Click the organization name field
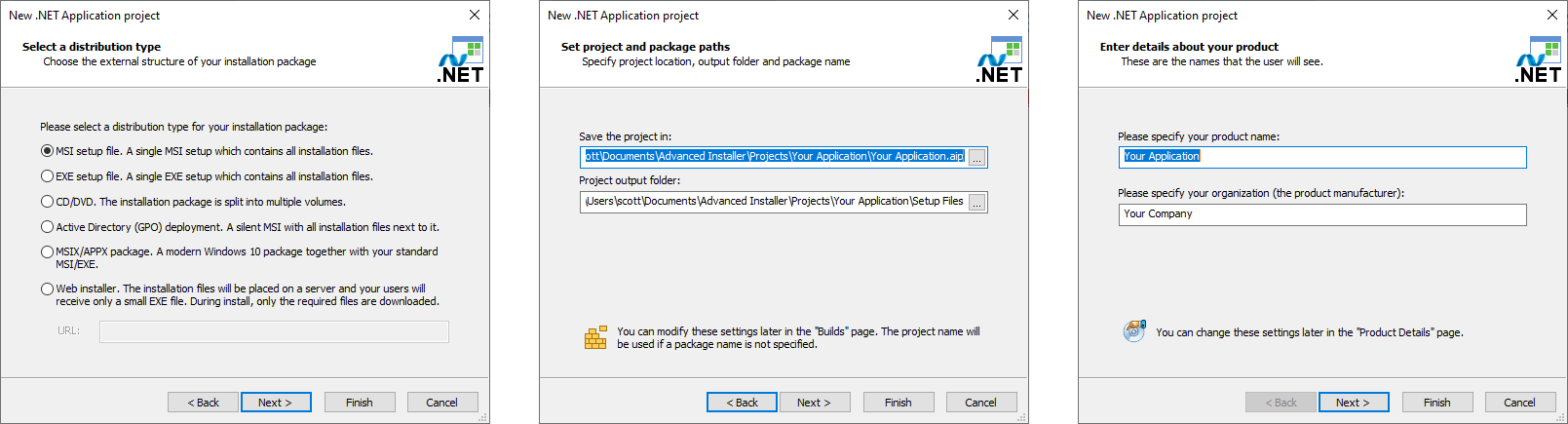 [x=1322, y=214]
